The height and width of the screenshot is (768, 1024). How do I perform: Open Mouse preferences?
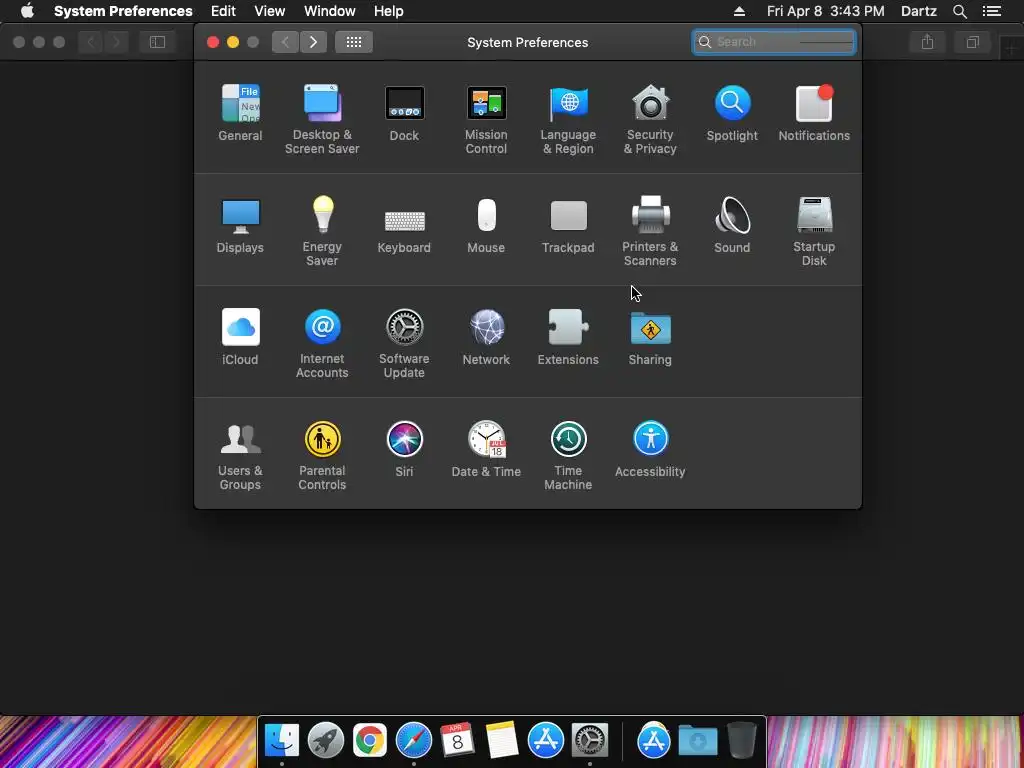point(486,225)
